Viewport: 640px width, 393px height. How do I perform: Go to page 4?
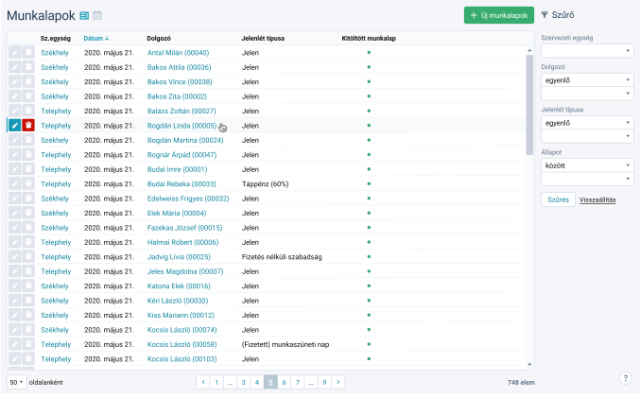tap(257, 382)
